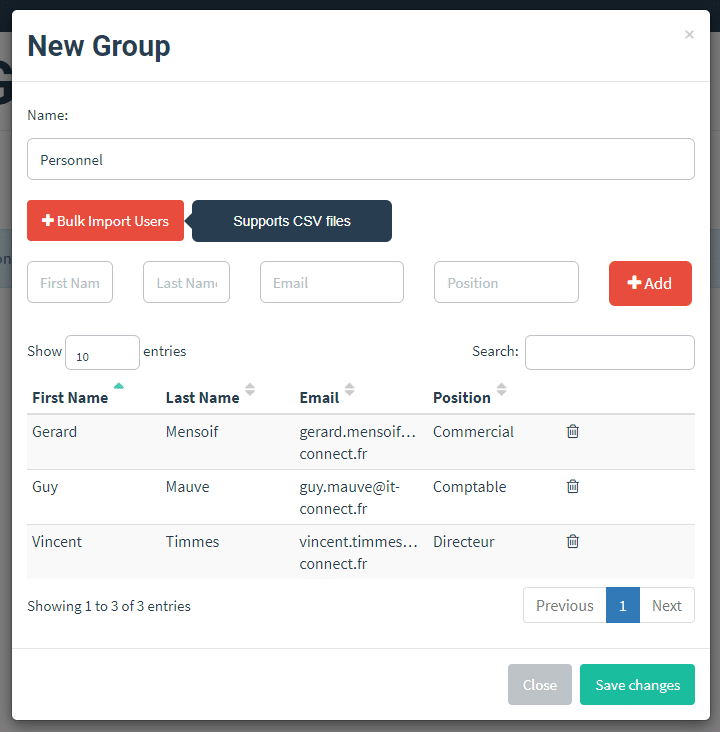
Task: Close the New Group dialog with X
Action: coord(689,35)
